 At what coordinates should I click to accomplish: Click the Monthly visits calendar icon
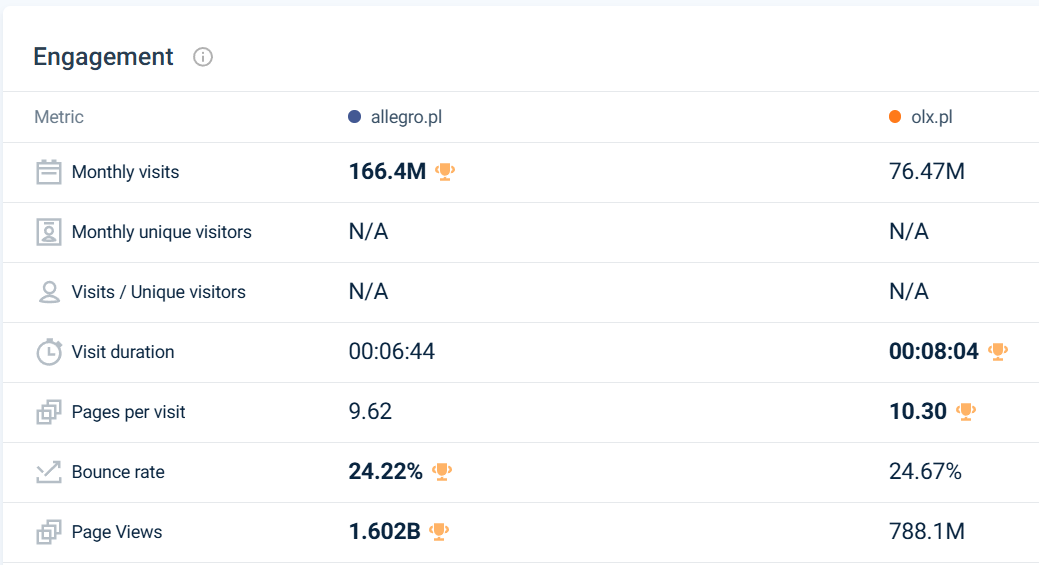49,172
